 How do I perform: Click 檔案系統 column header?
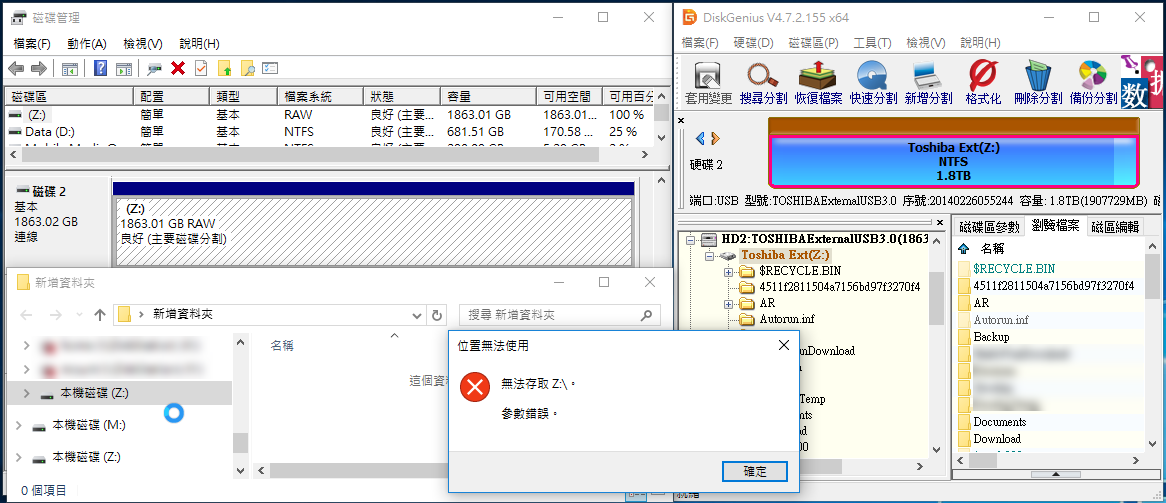coord(321,97)
